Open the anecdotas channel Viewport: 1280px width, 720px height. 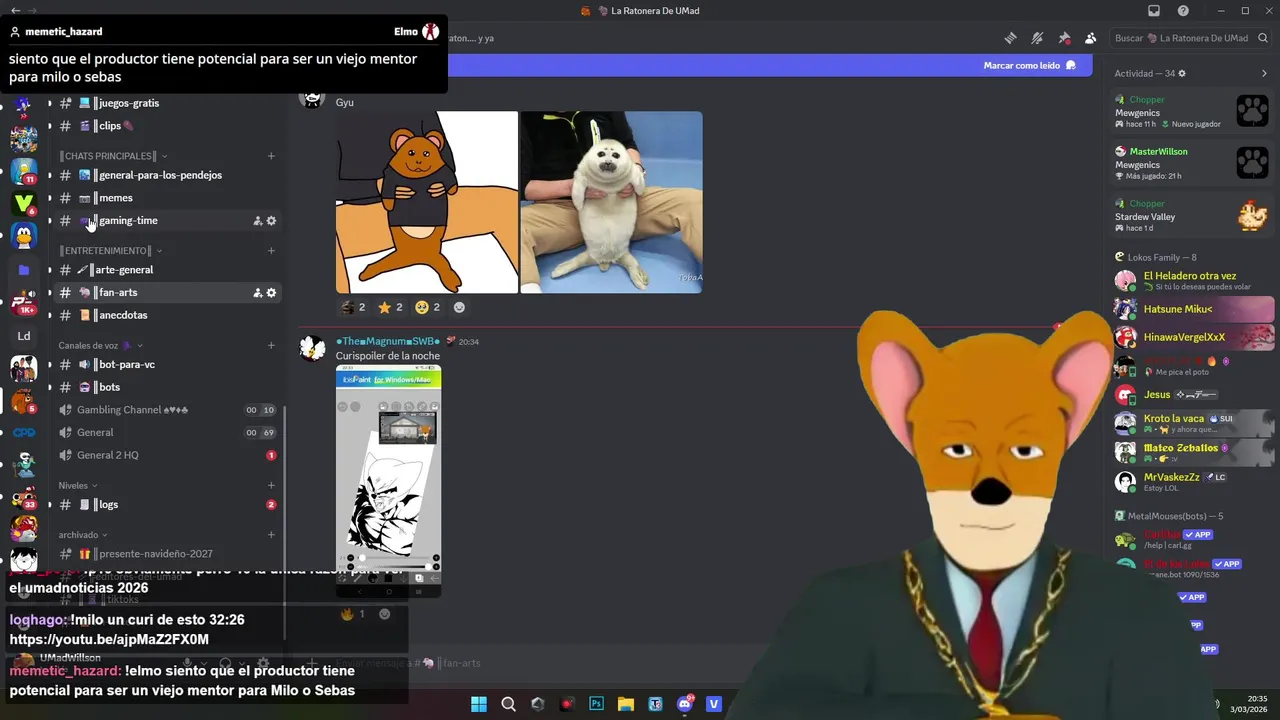pyautogui.click(x=168, y=315)
